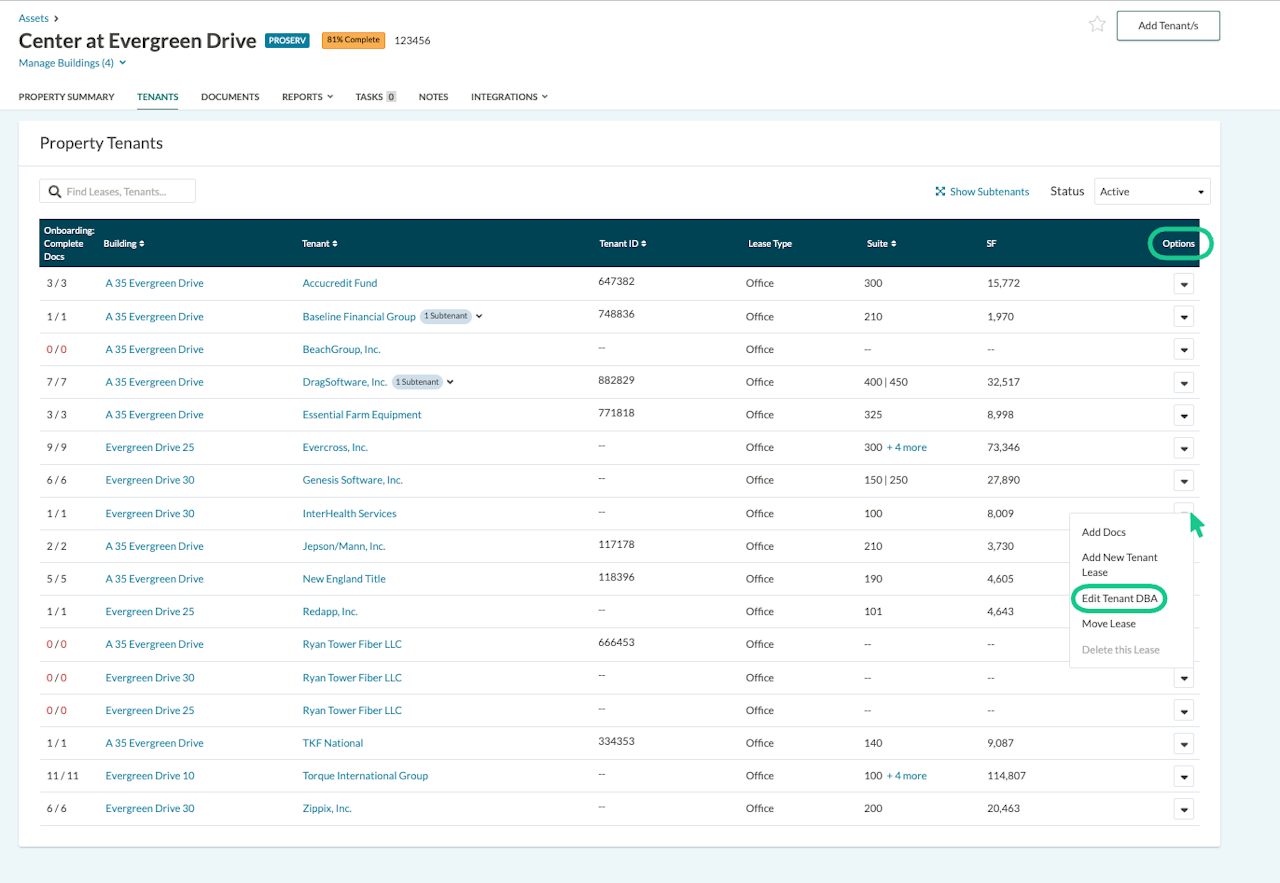Choose Move Lease from context menu
The height and width of the screenshot is (883, 1280).
pos(1108,624)
